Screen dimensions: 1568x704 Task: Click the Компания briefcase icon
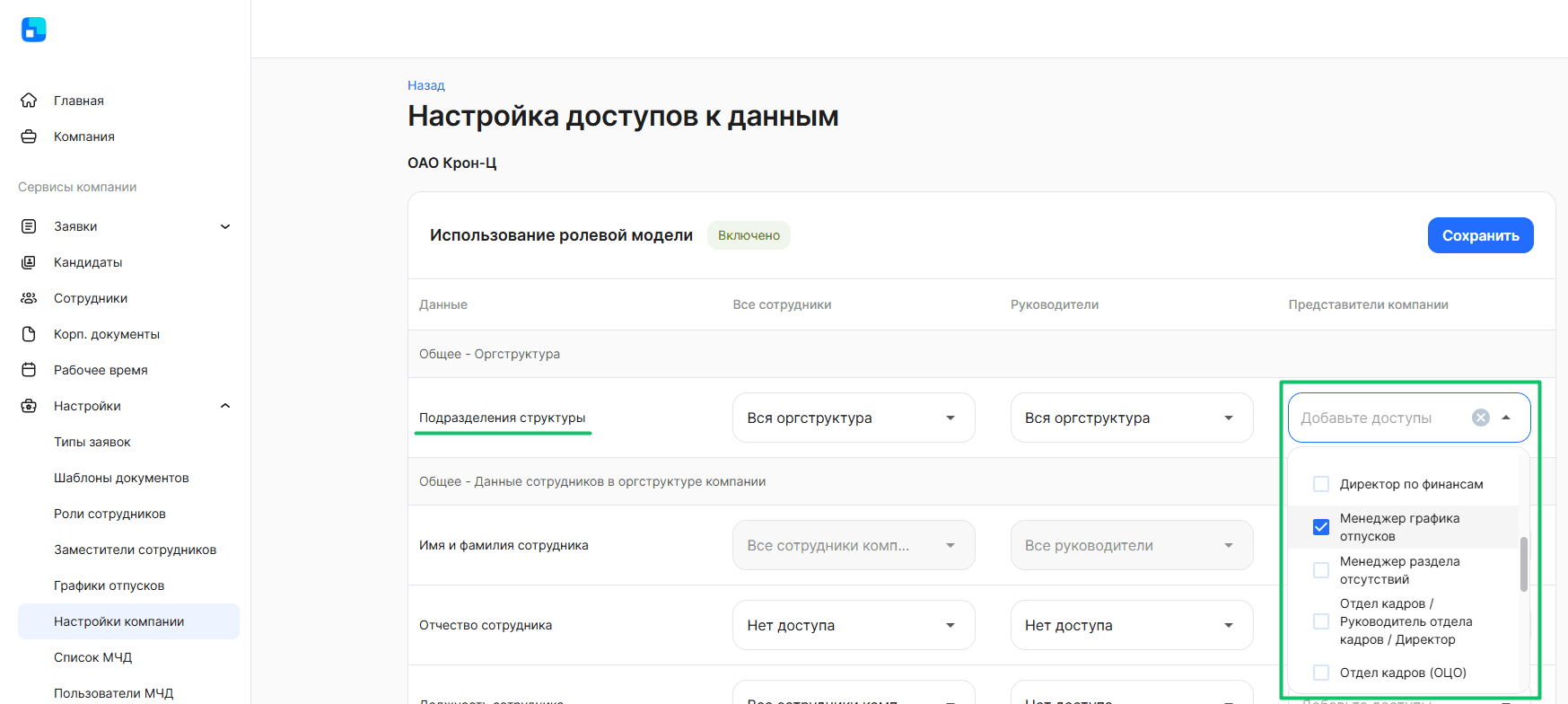[29, 136]
